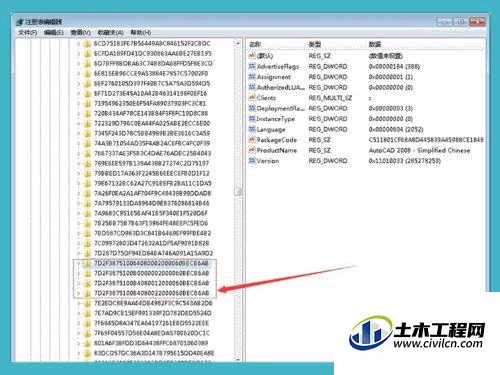Image resolution: width=500 pixels, height=375 pixels.
Task: Sort values by the 名称 column header
Action: tap(255, 44)
